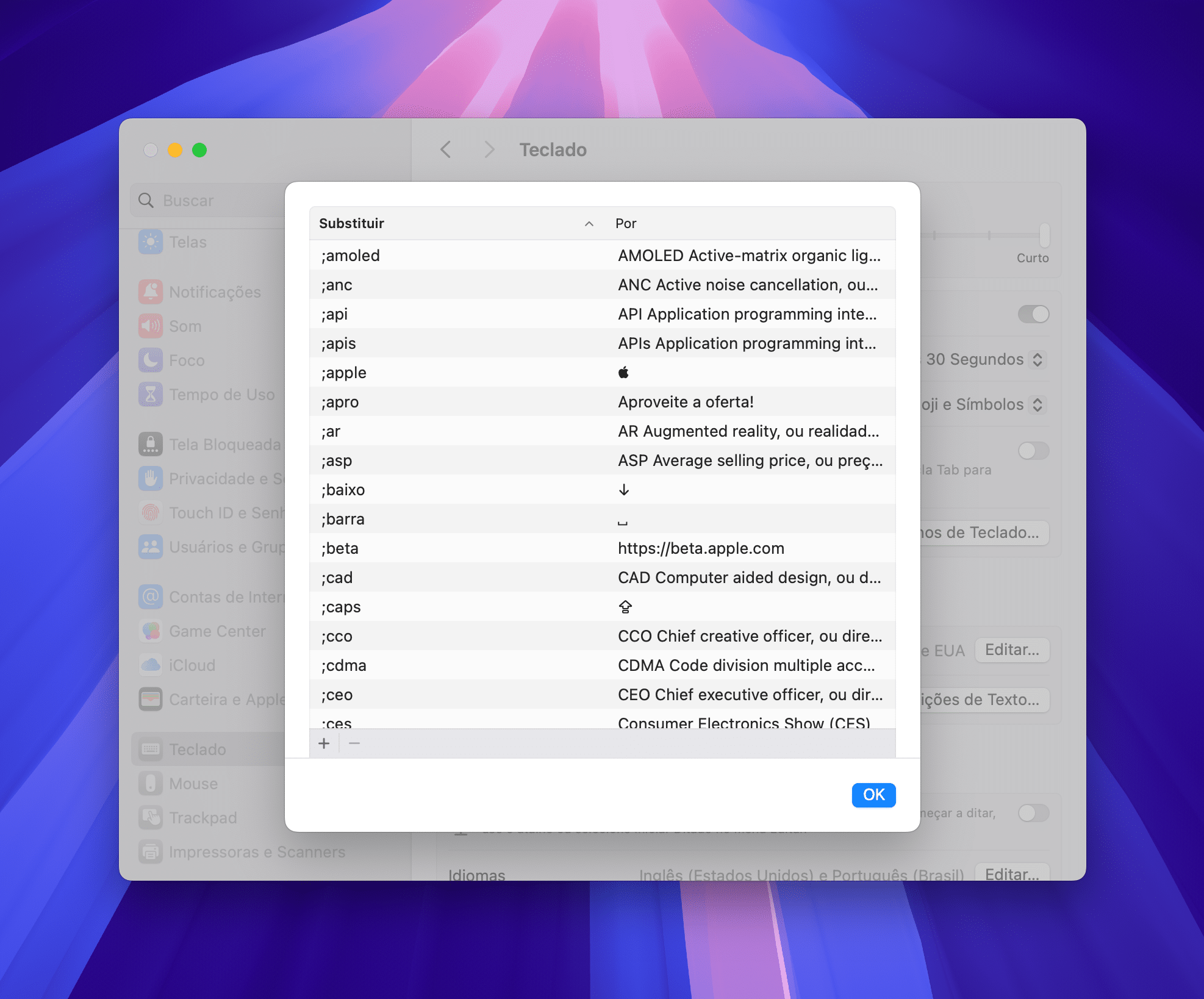Toggle the keyboard navigation switch
Screen dimensions: 1204x999
1033,451
